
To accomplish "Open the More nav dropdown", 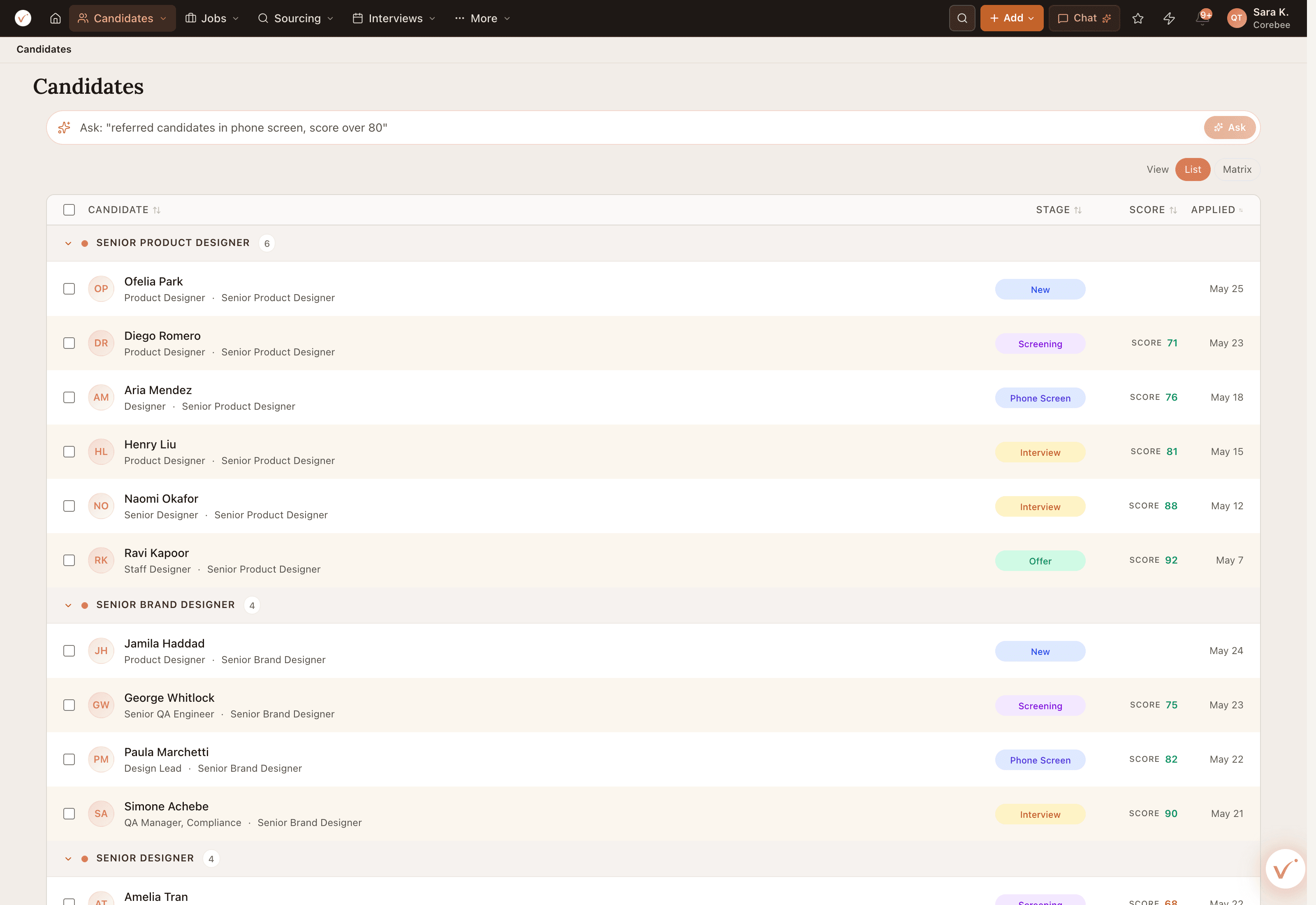I will click(482, 18).
